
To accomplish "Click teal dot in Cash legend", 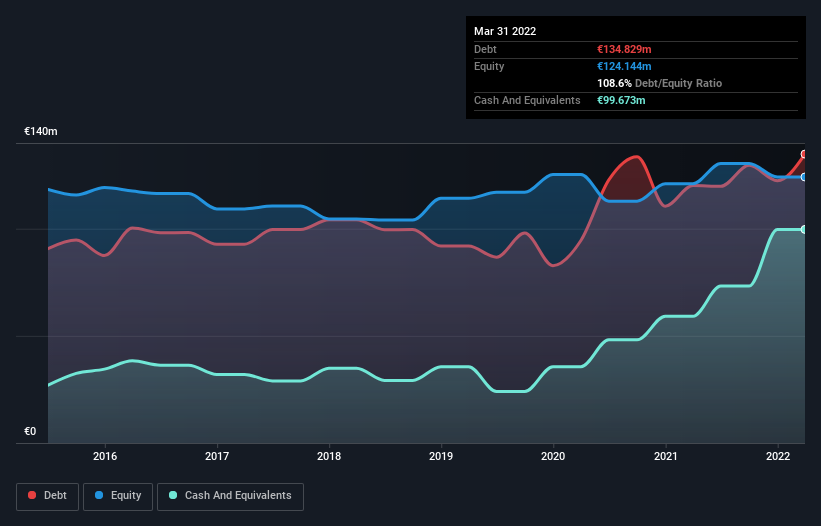I will (173, 495).
